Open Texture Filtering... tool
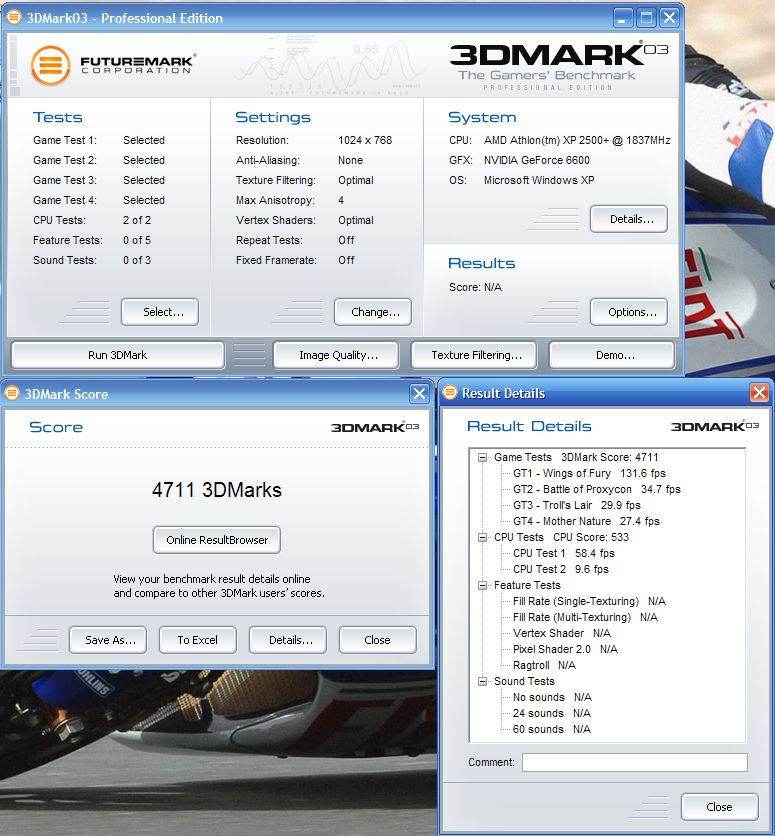Viewport: 775px width, 836px height. (474, 355)
